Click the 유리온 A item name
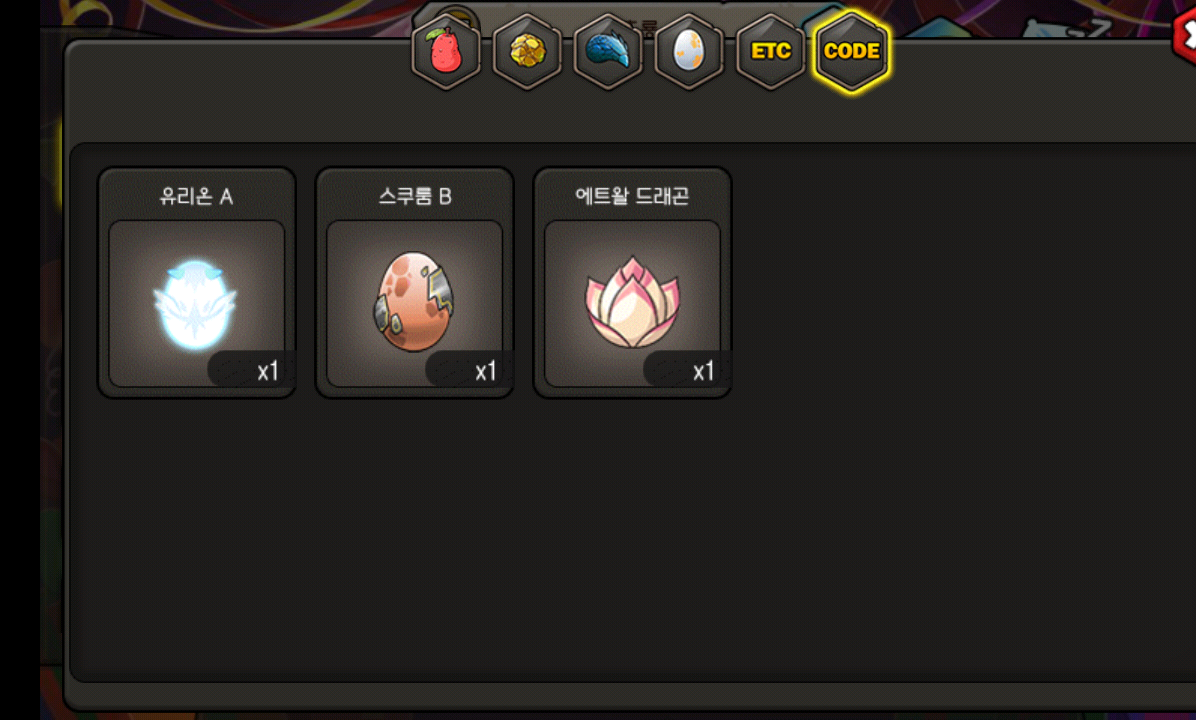This screenshot has height=720, width=1196. pyautogui.click(x=196, y=197)
